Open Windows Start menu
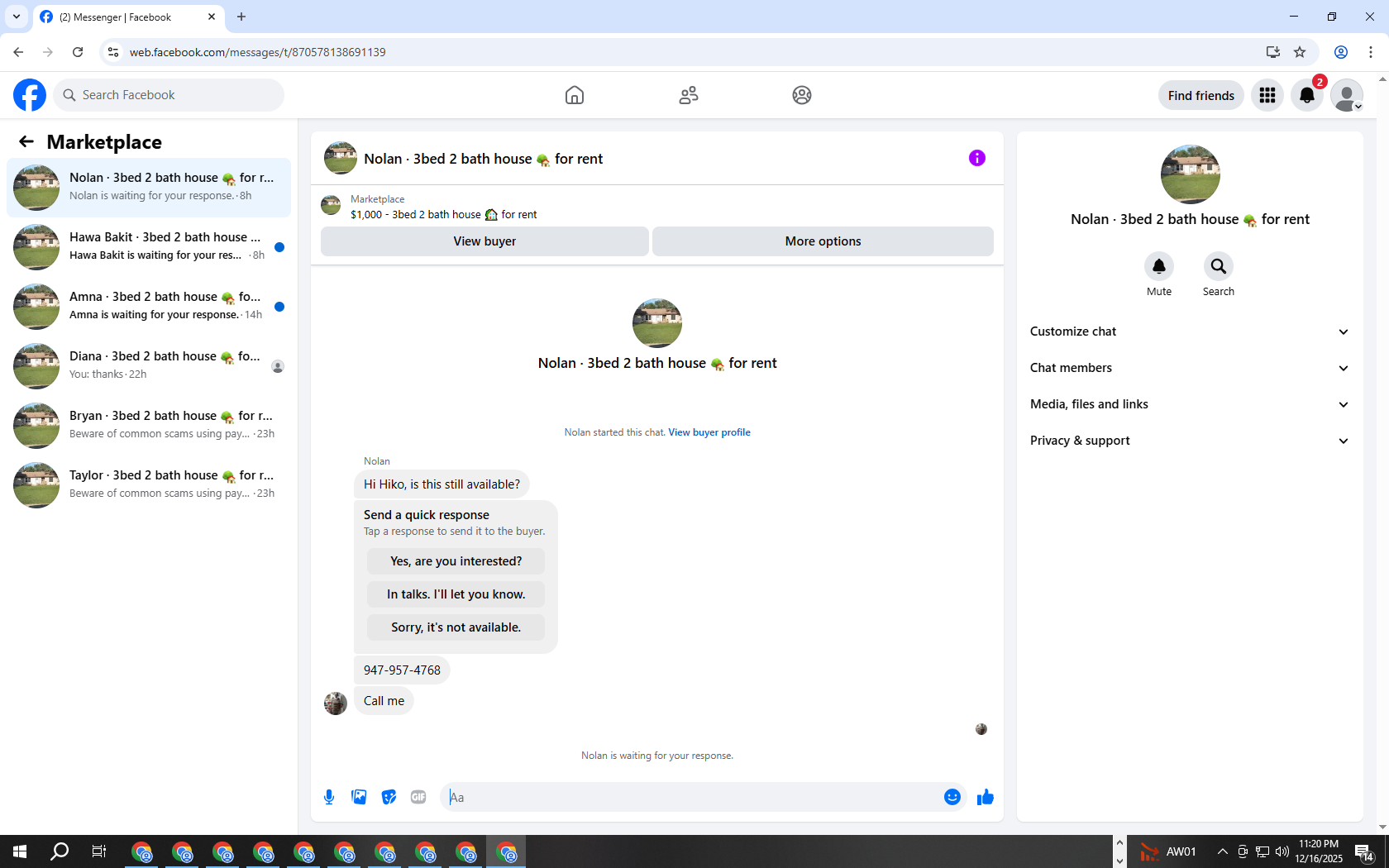 20,851
